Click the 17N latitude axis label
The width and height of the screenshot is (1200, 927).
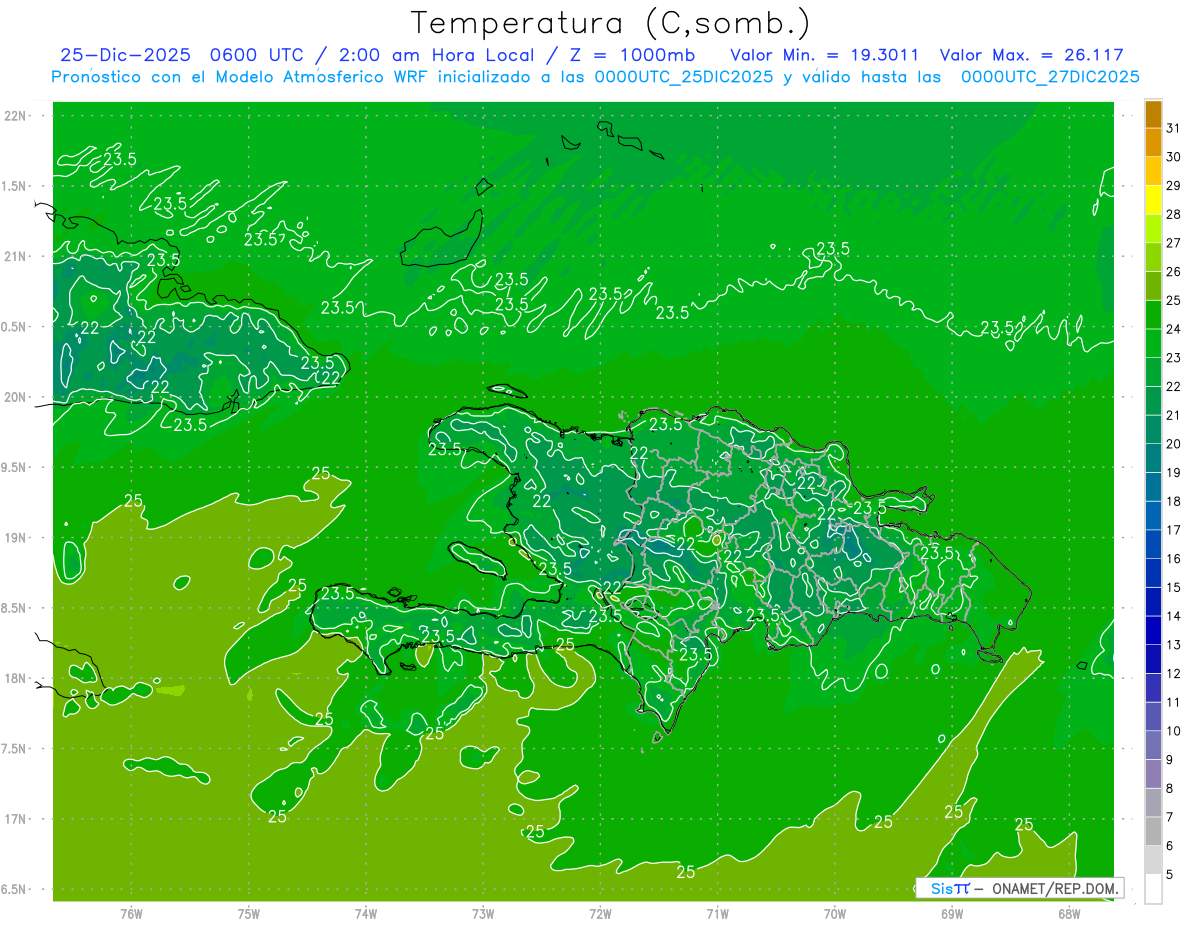tap(15, 819)
